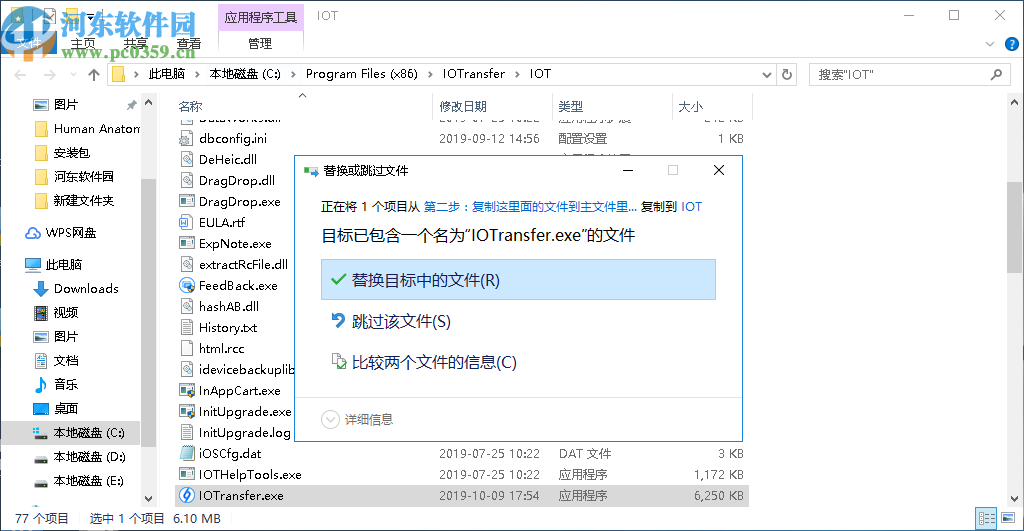Sort by 大小 column header
This screenshot has width=1024, height=531.
[691, 106]
